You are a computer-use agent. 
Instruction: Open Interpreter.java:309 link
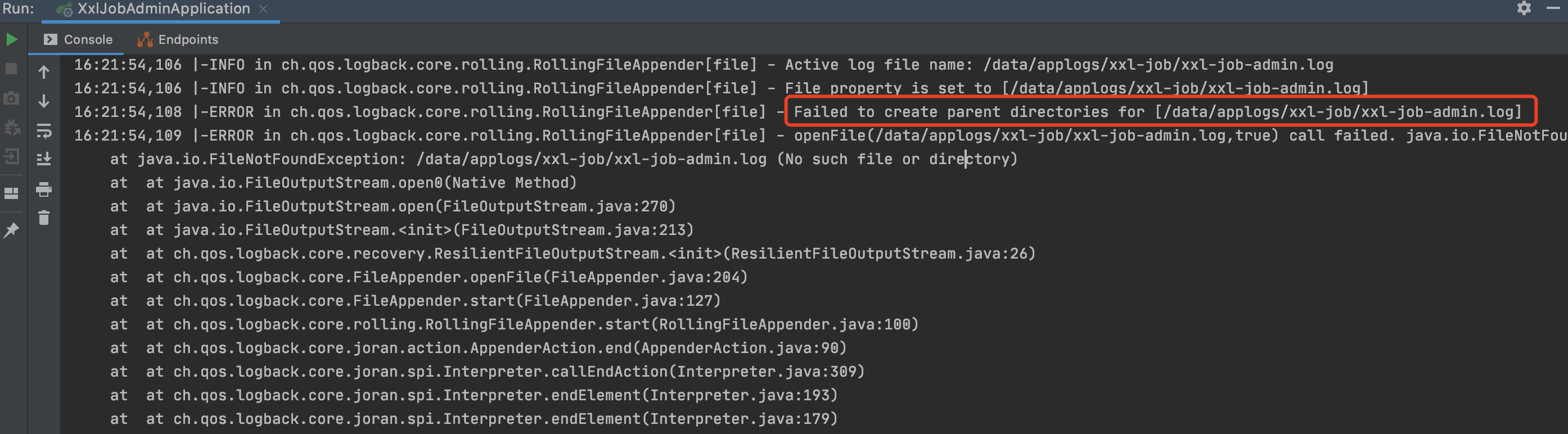768,372
